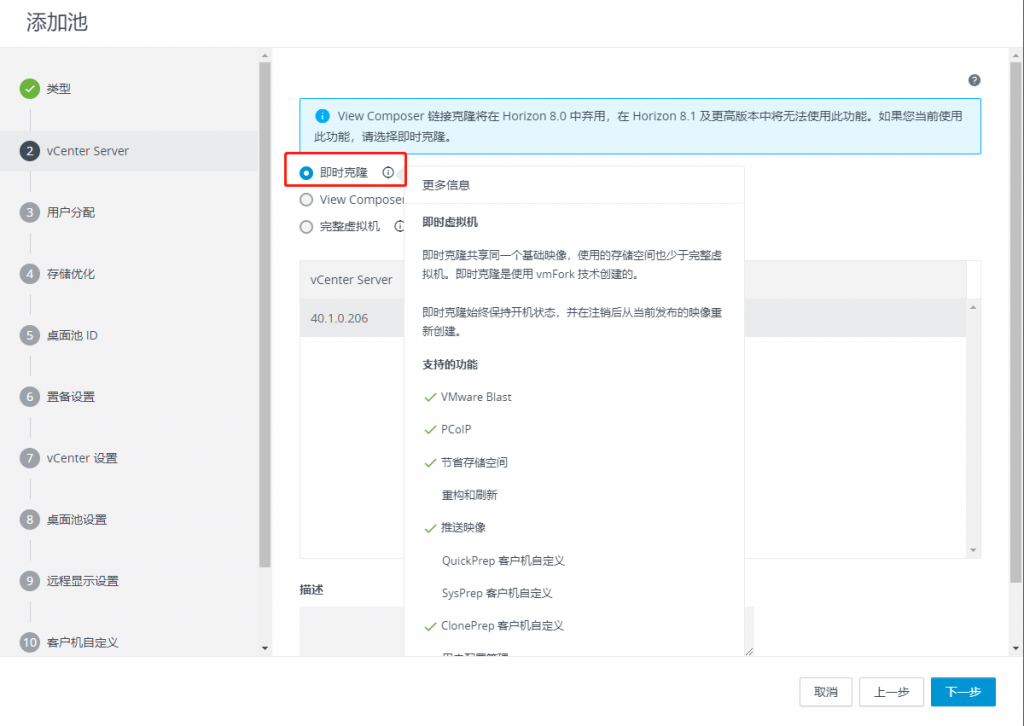
Task: Click into the 描述 text area
Action: click(x=526, y=631)
